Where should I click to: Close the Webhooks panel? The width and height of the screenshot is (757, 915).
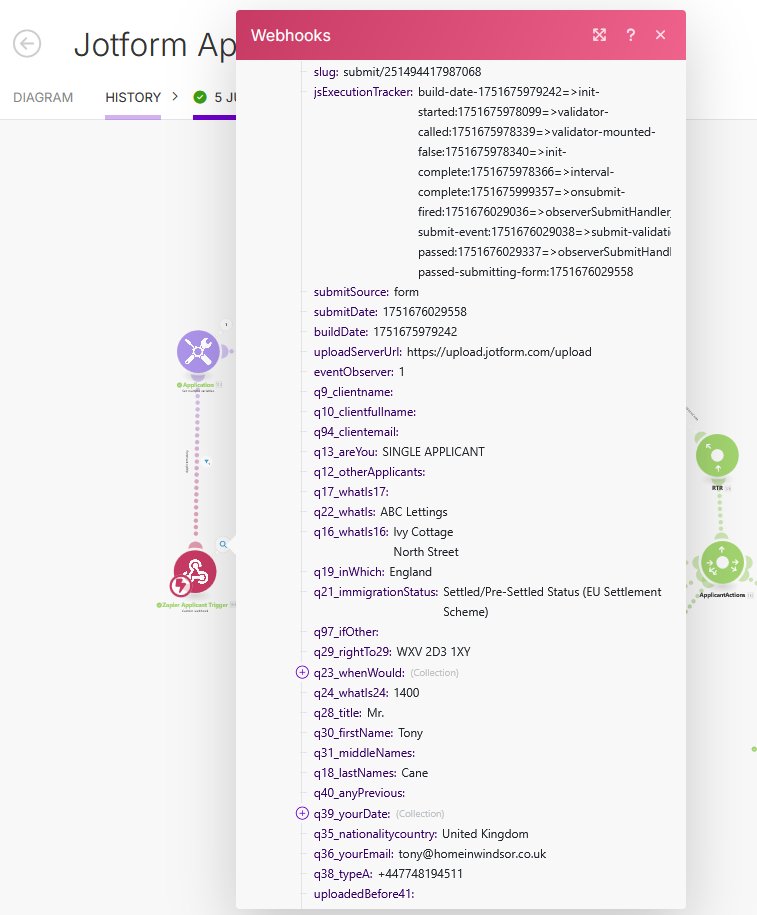[x=661, y=35]
